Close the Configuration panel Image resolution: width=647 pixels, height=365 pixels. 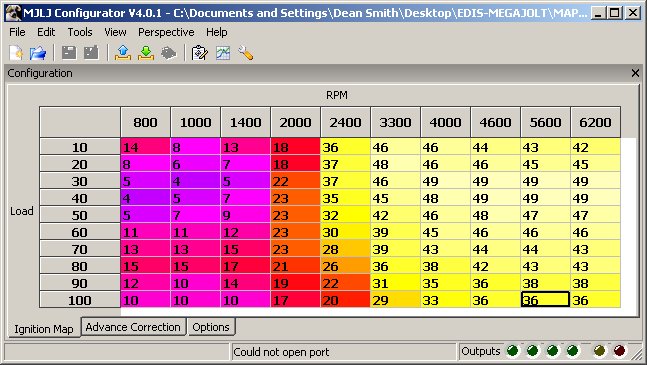pyautogui.click(x=635, y=73)
